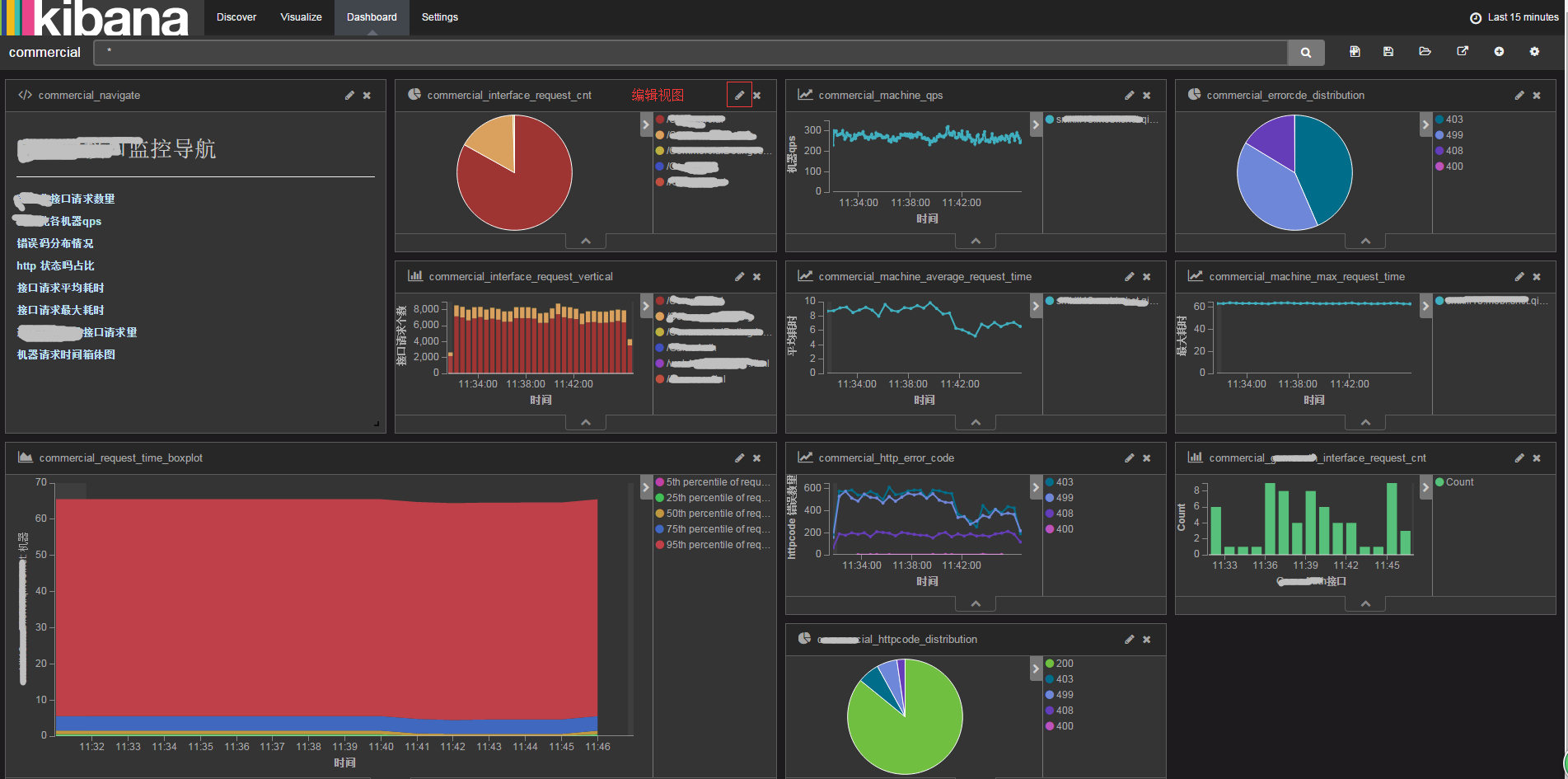
Task: Edit commercial_machine_average_request_time panel
Action: [1129, 277]
